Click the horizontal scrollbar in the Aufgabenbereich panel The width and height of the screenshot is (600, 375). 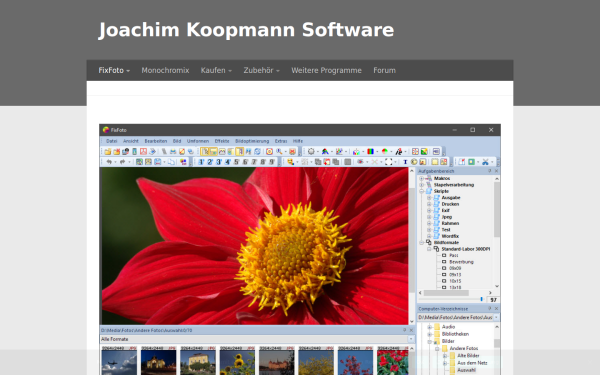pyautogui.click(x=446, y=293)
